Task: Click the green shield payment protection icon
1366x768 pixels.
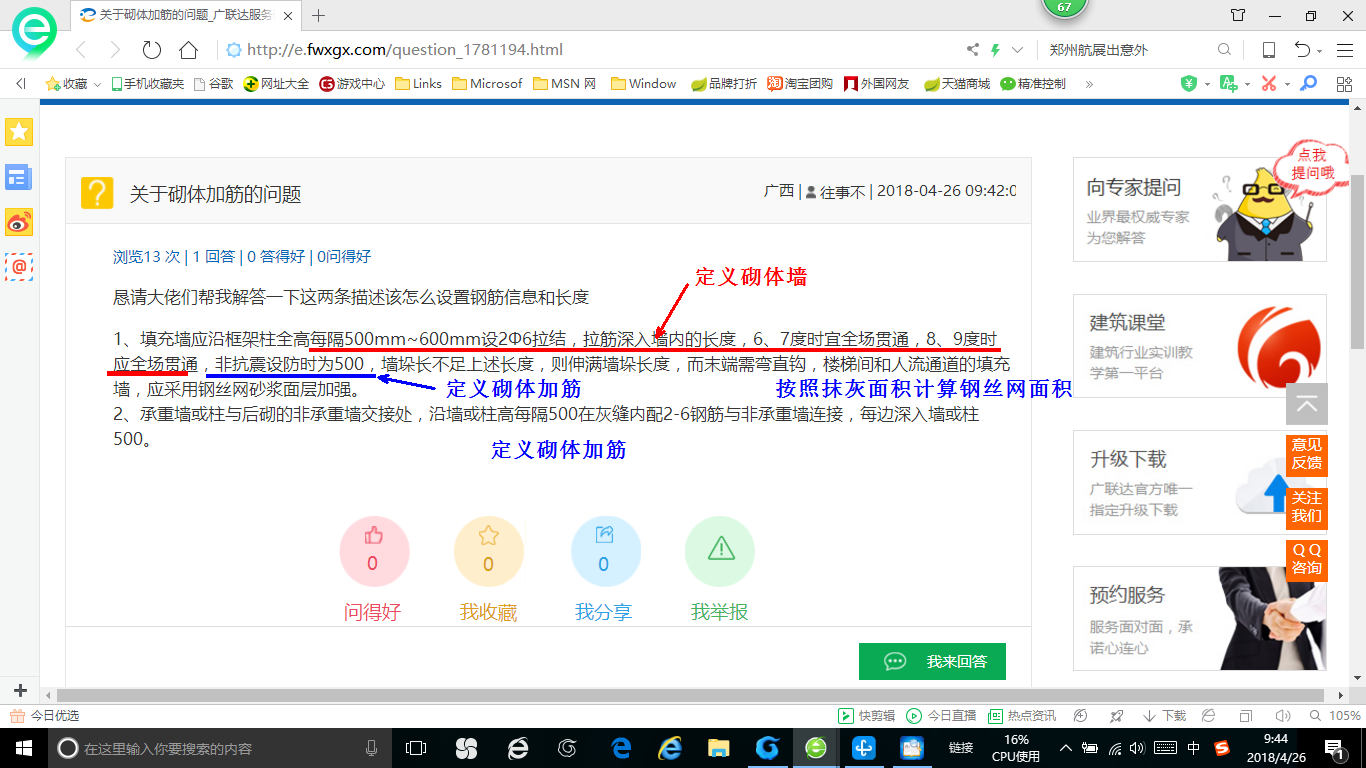Action: click(x=1188, y=84)
